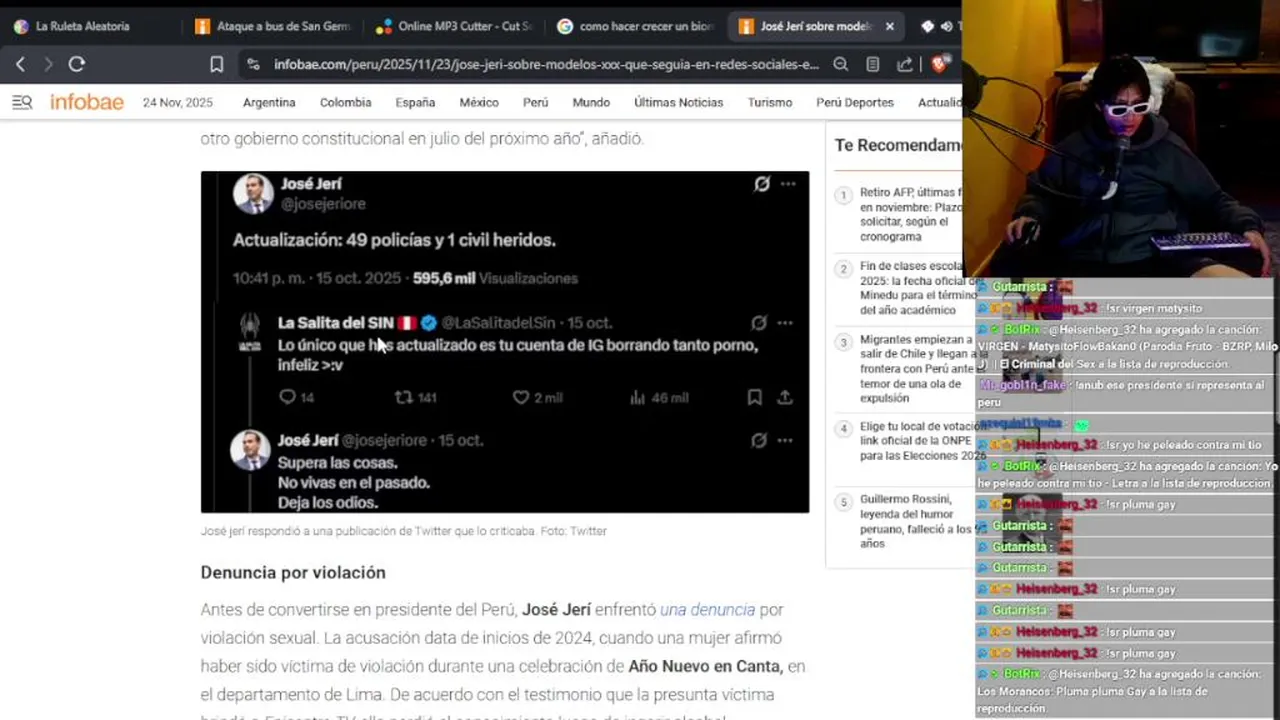Click Grok icon on the top José Jerí tweet
The height and width of the screenshot is (720, 1280).
[762, 184]
